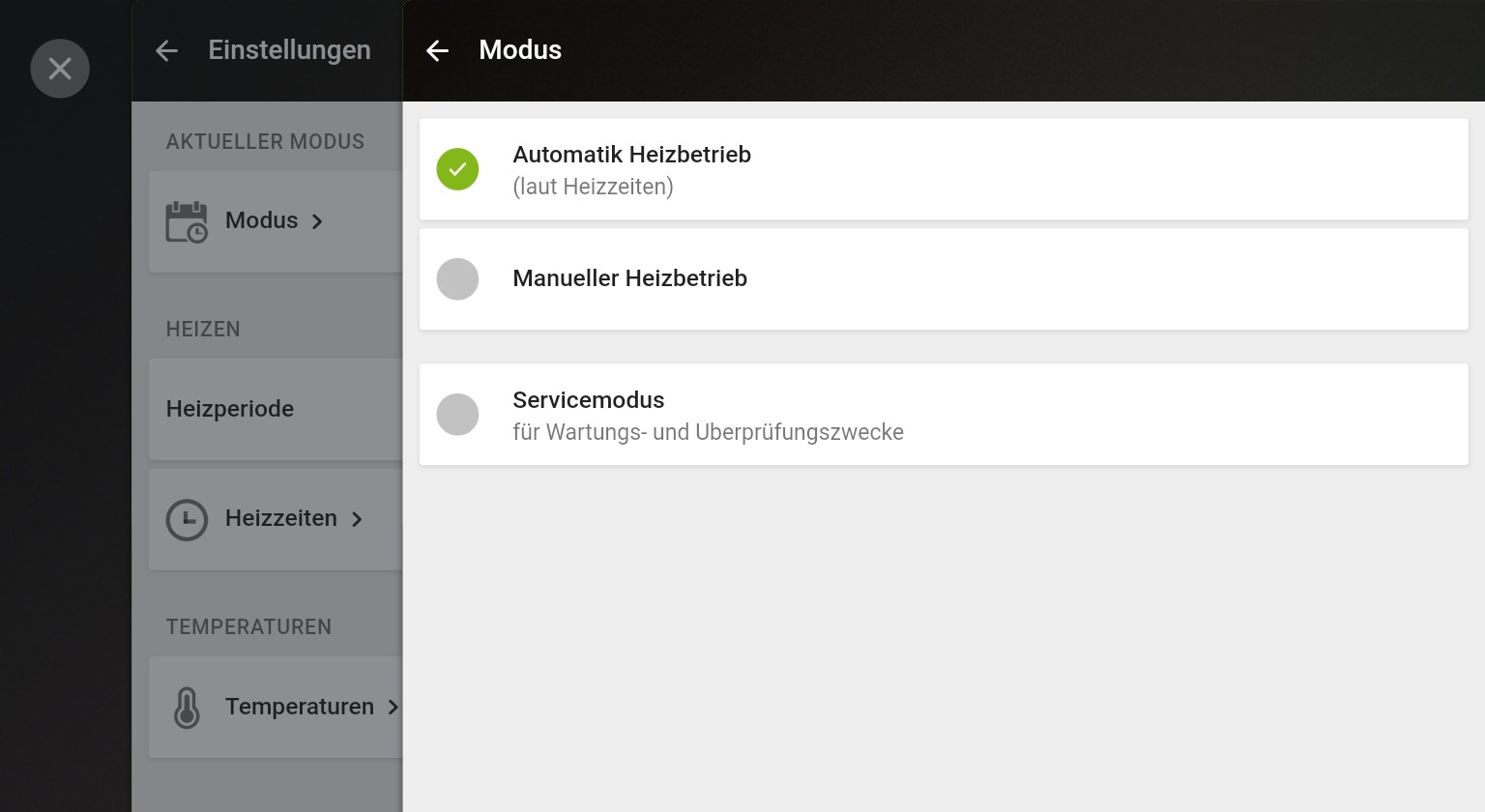Screen dimensions: 1485x812
Task: Close the settings overlay with X button
Action: 60,69
